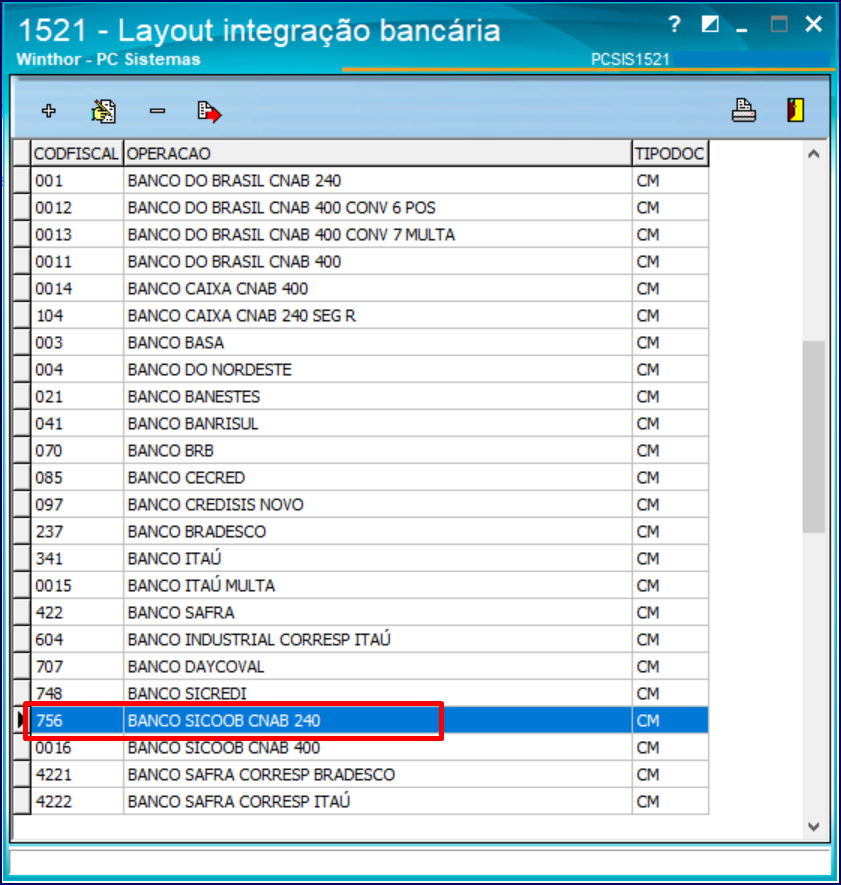Select BANCO CAIXA CNAB 400 row
Screen dimensions: 841x885
tap(370, 289)
